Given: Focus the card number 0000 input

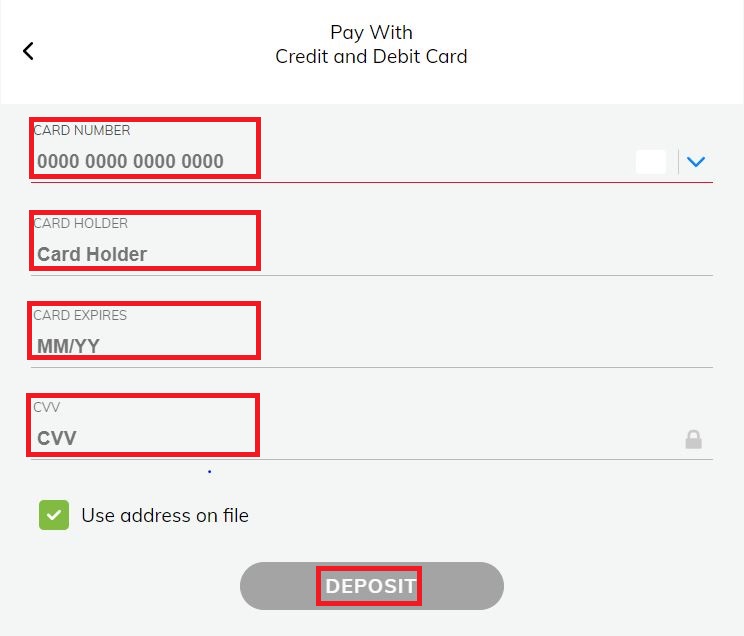Looking at the screenshot, I should [x=130, y=162].
